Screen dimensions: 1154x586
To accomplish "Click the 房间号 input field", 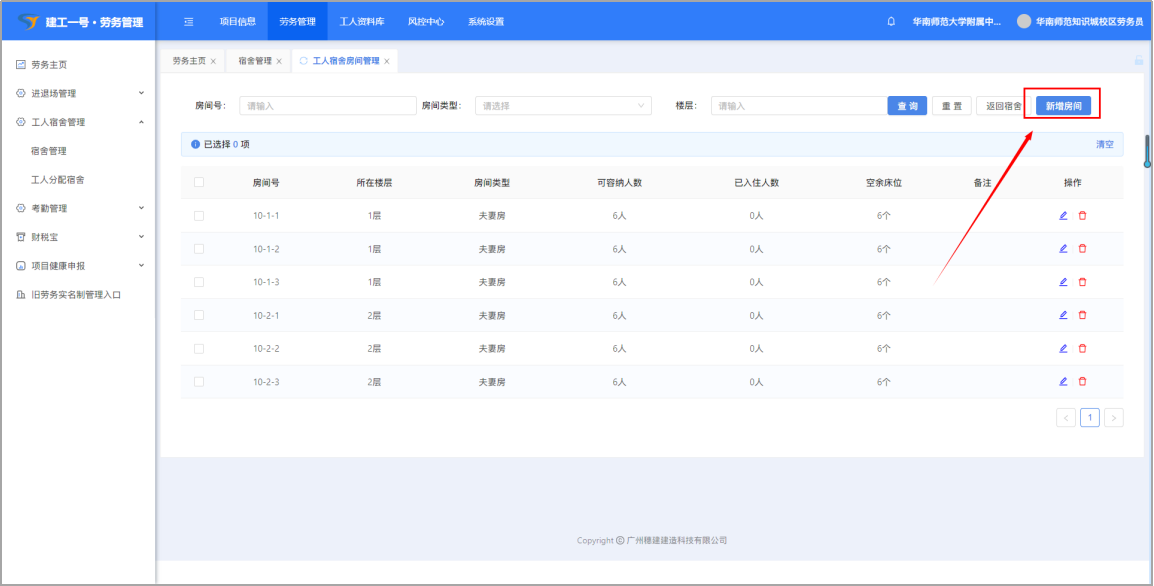I will pyautogui.click(x=327, y=106).
